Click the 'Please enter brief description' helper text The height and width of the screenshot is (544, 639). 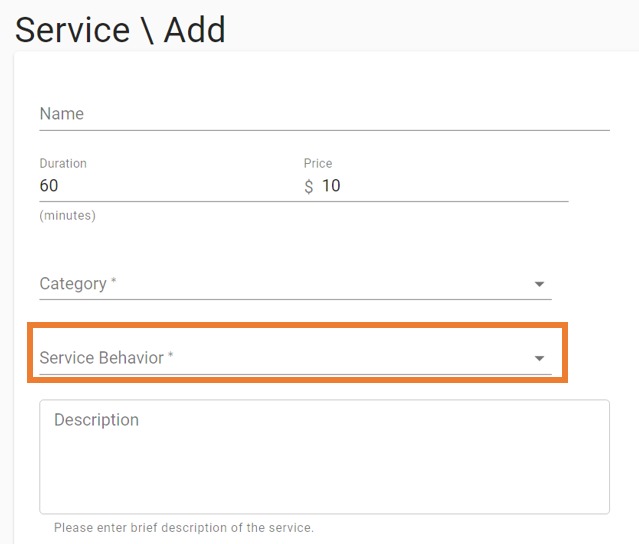tap(184, 528)
